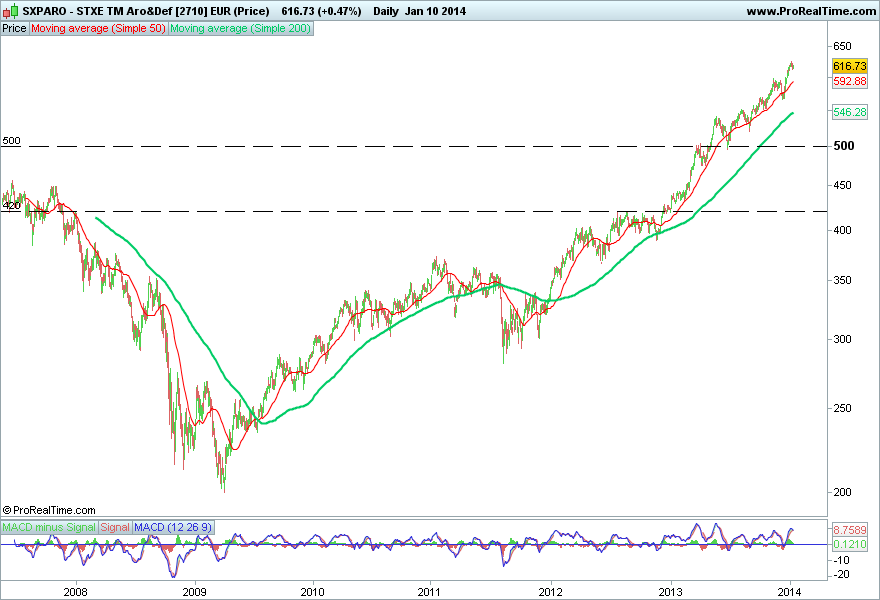Click the 2008 label on time axis
The height and width of the screenshot is (600, 880).
76,592
